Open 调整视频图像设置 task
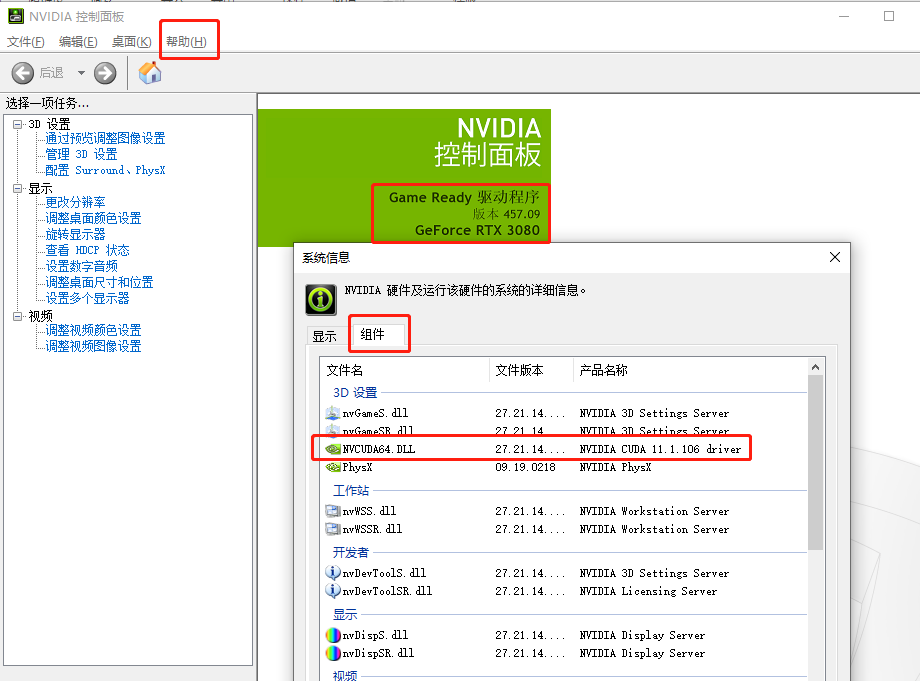 click(x=93, y=346)
